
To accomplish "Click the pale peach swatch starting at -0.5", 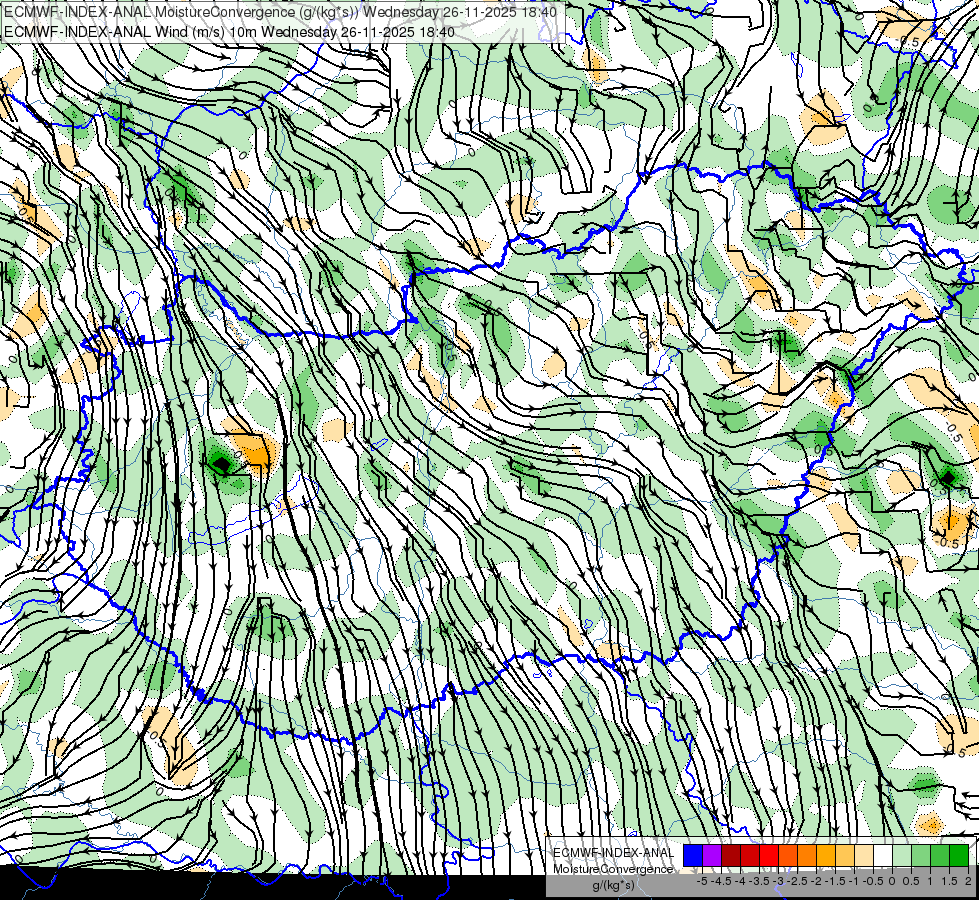I will (864, 855).
